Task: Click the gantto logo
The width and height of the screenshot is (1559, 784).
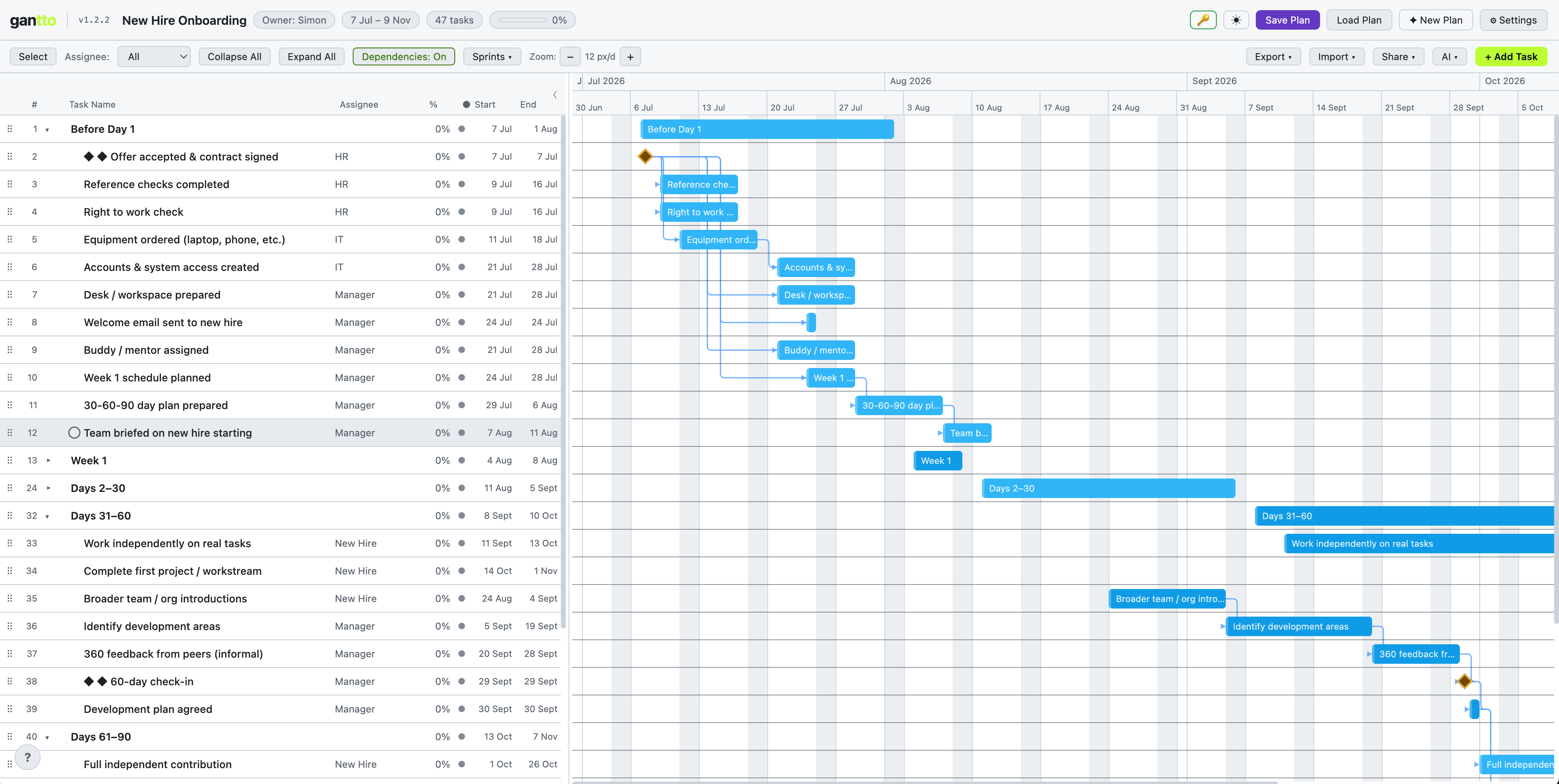Action: pyautogui.click(x=33, y=20)
